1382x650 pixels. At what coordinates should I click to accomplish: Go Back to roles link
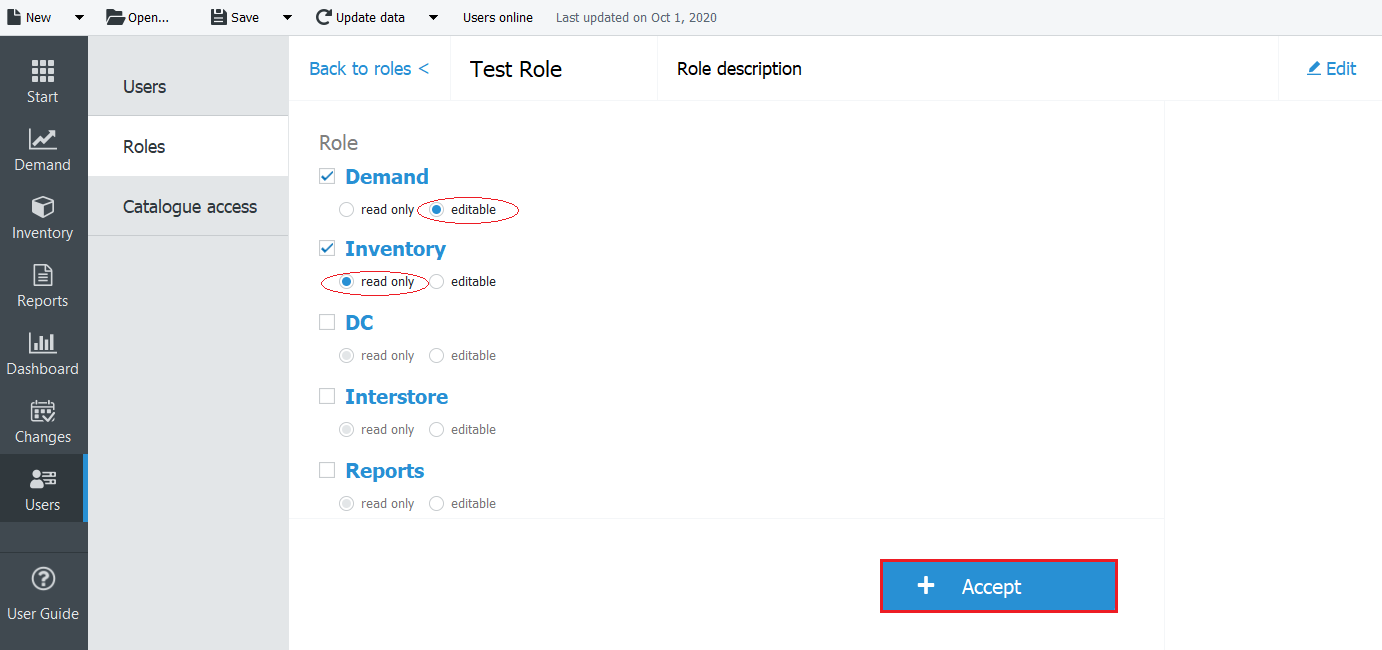[369, 69]
